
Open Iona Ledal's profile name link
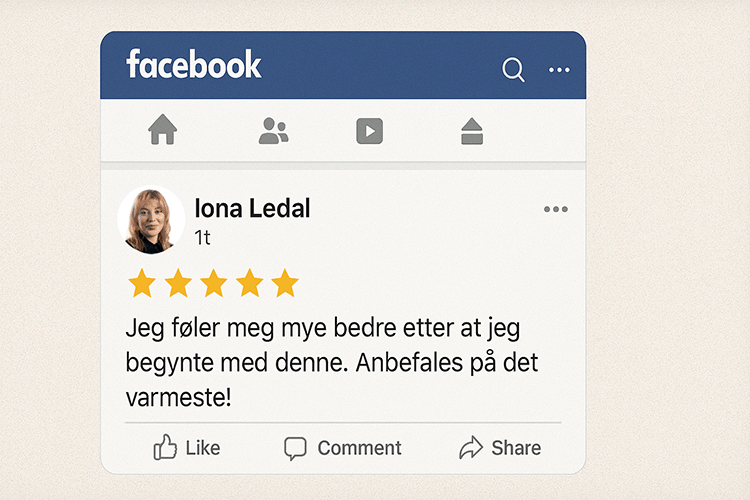click(252, 208)
